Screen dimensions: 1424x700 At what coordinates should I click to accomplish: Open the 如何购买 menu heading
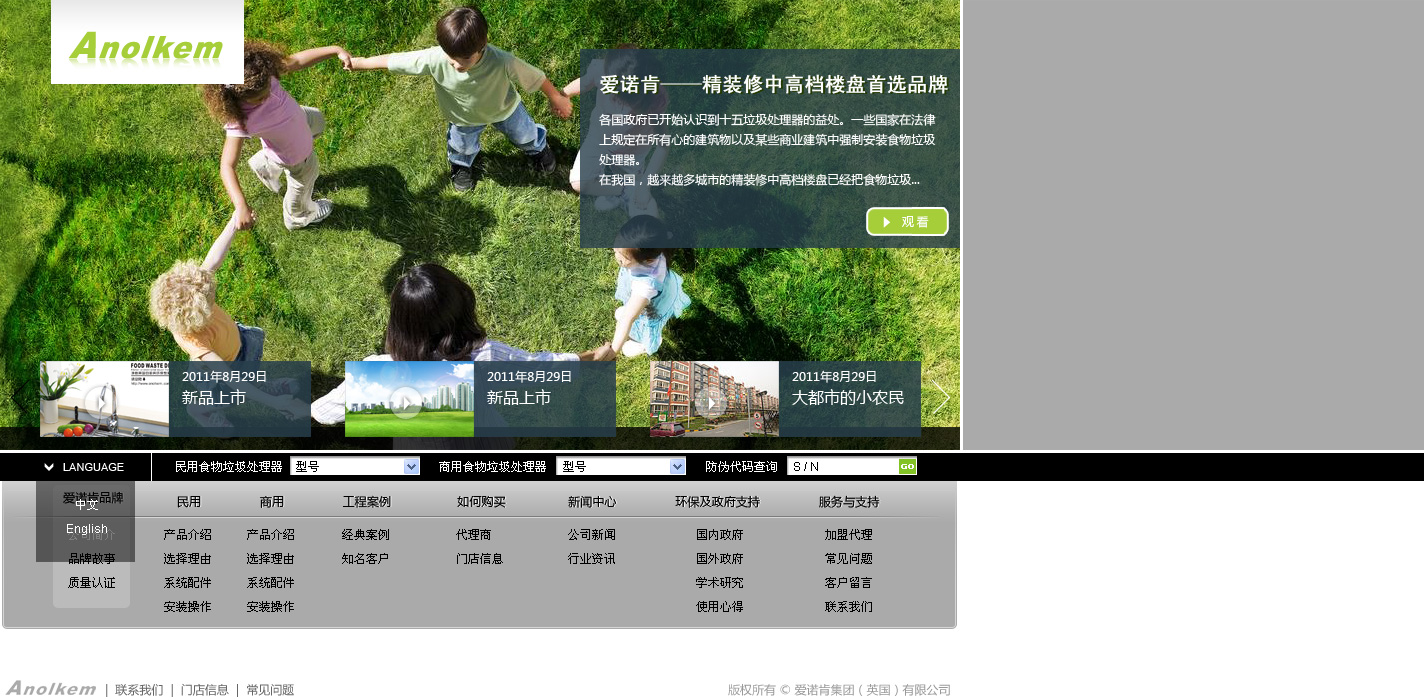[481, 502]
